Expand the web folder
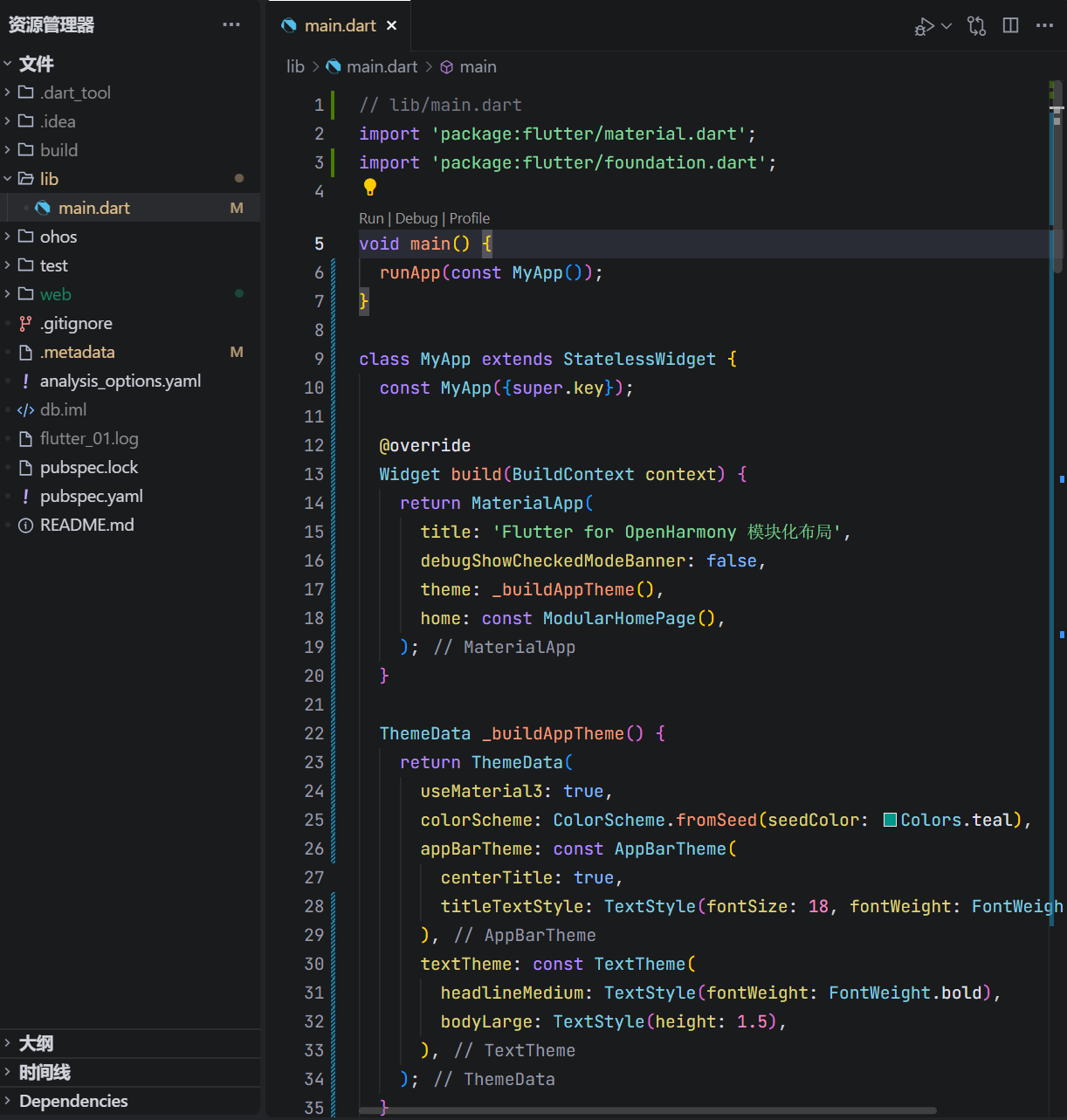The image size is (1067, 1120). coord(130,294)
